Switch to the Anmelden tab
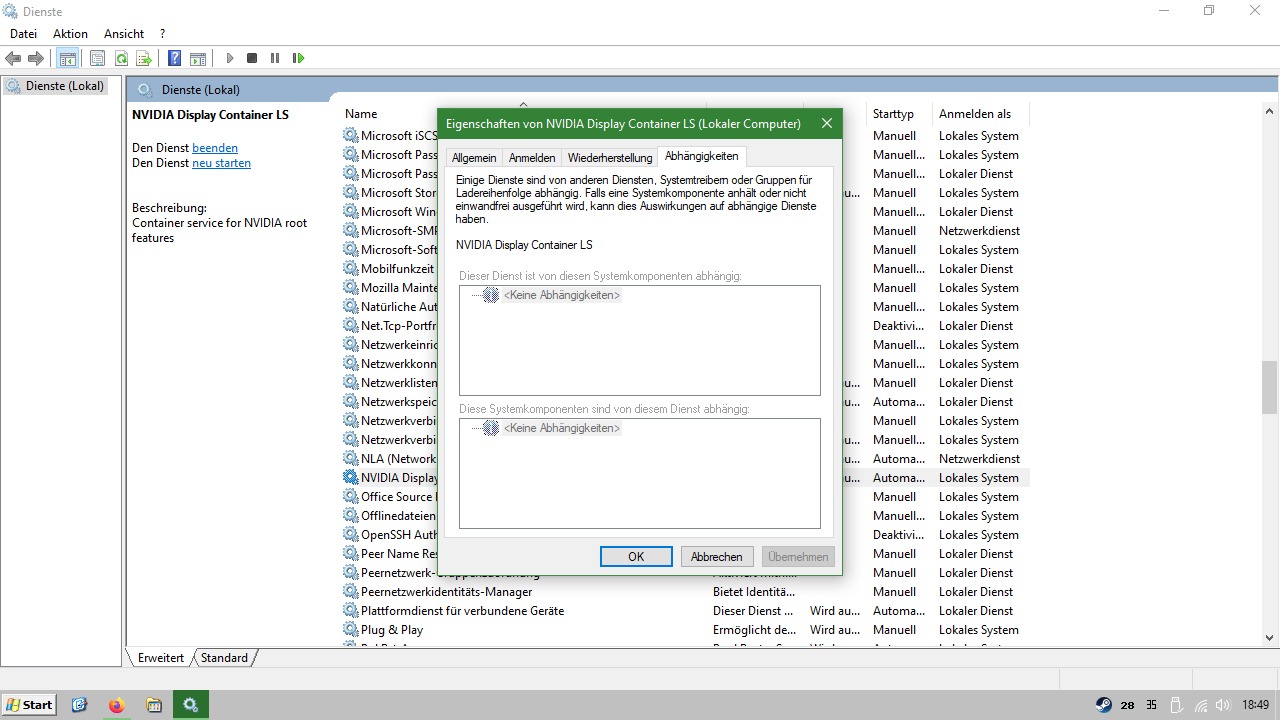1280x720 pixels. click(532, 158)
